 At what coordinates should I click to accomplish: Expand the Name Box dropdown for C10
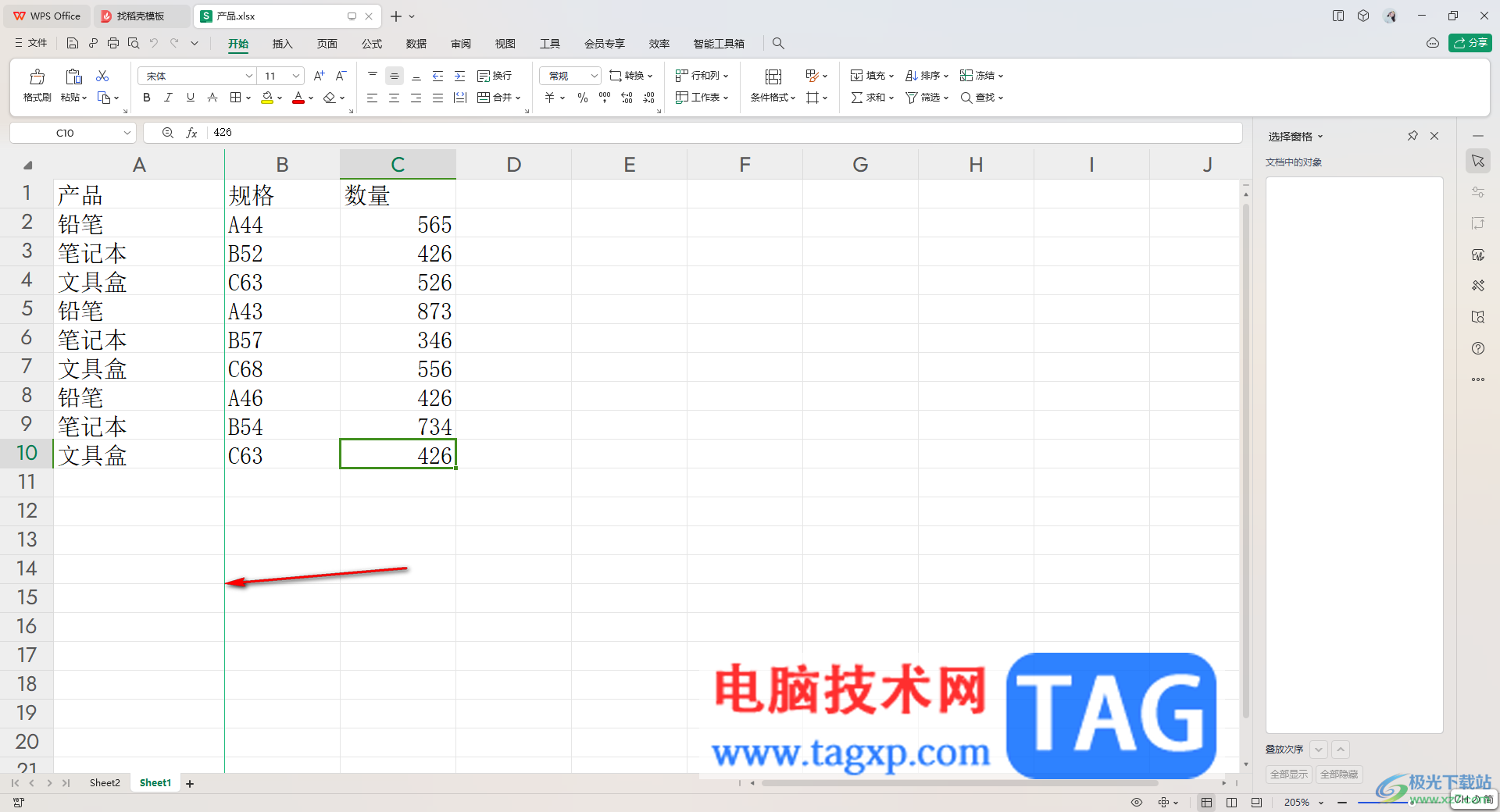pos(127,133)
